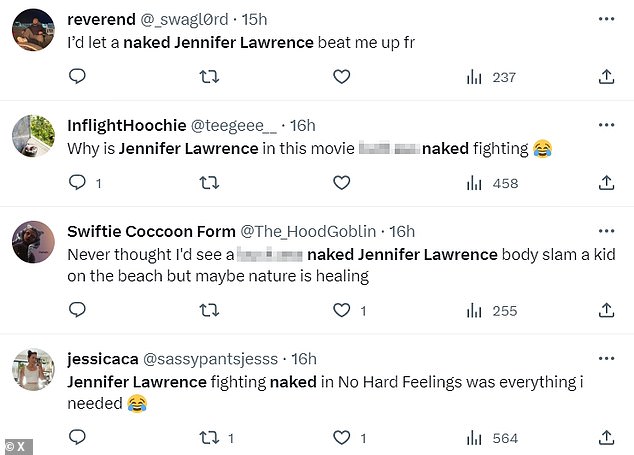Open more options on jessicaca's tweet

[x=607, y=358]
